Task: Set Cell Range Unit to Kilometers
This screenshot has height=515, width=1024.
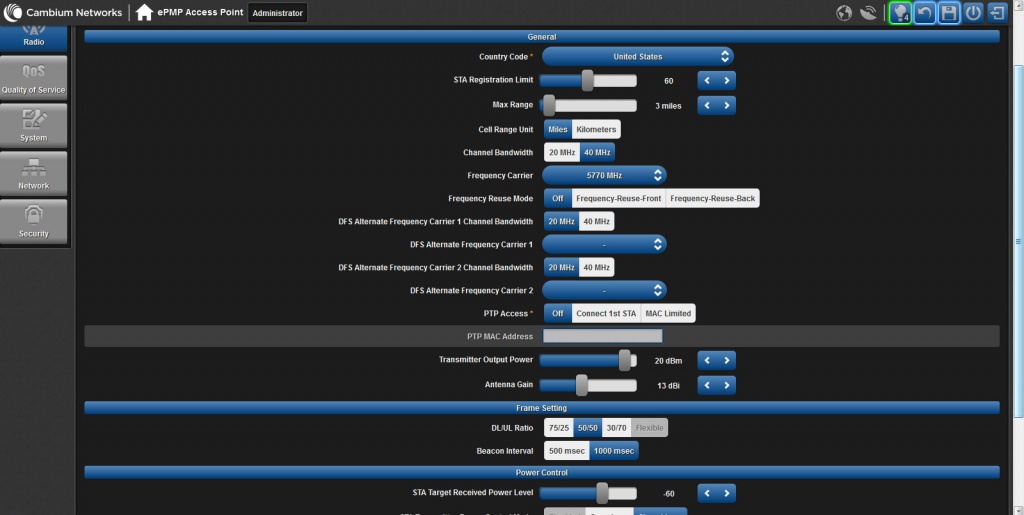Action: pyautogui.click(x=596, y=129)
